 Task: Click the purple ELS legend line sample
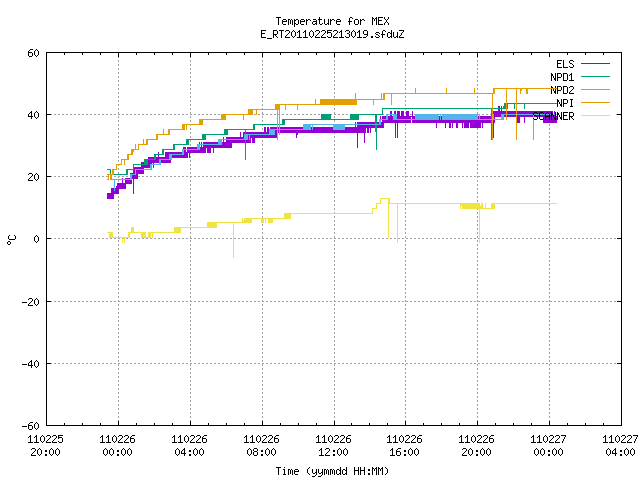(595, 64)
